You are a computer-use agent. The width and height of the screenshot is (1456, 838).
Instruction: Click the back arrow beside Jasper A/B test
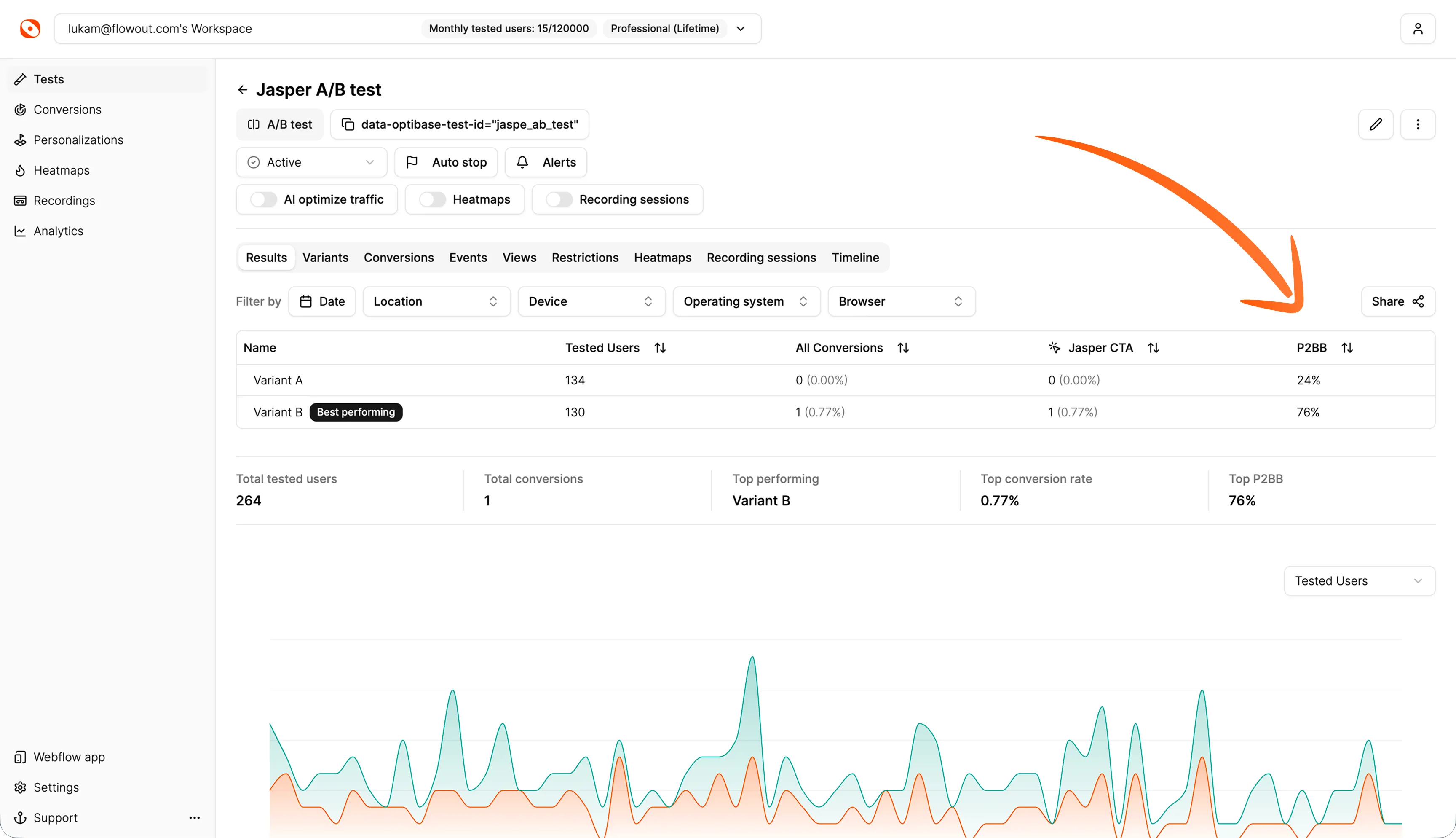pos(242,90)
